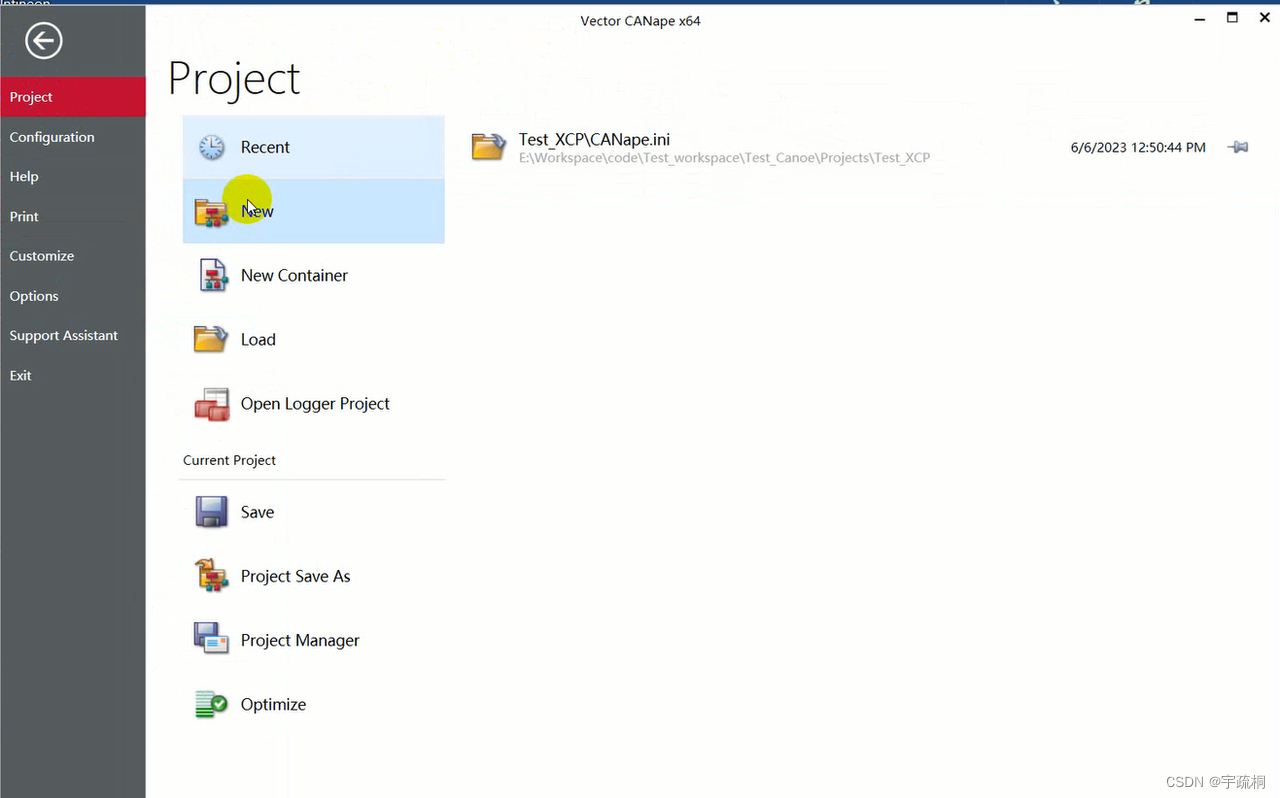Viewport: 1280px width, 798px height.
Task: Minimize the CANape window
Action: point(1200,18)
